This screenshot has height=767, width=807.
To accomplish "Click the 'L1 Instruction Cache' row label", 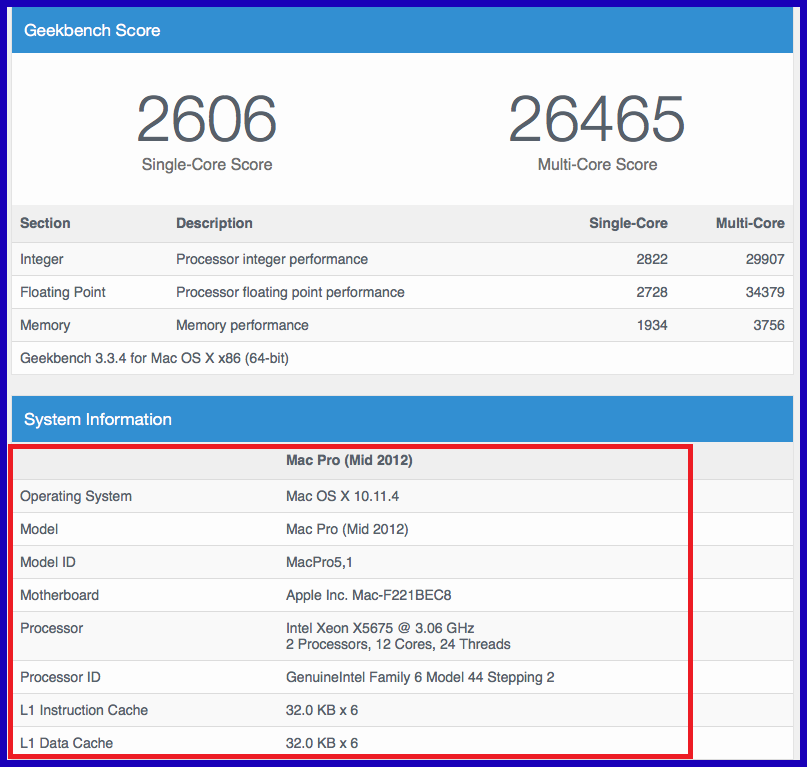I will point(84,710).
